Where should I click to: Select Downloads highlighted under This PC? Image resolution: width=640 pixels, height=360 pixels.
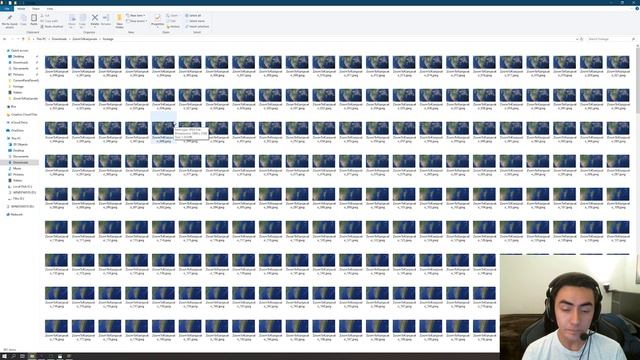[x=21, y=162]
